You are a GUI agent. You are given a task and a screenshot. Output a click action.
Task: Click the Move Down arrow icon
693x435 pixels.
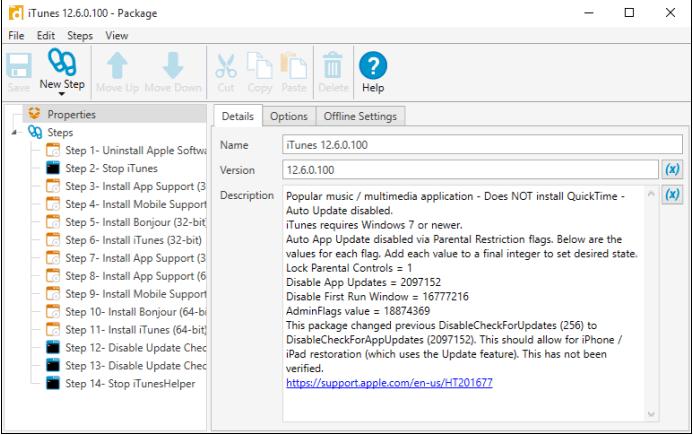172,65
